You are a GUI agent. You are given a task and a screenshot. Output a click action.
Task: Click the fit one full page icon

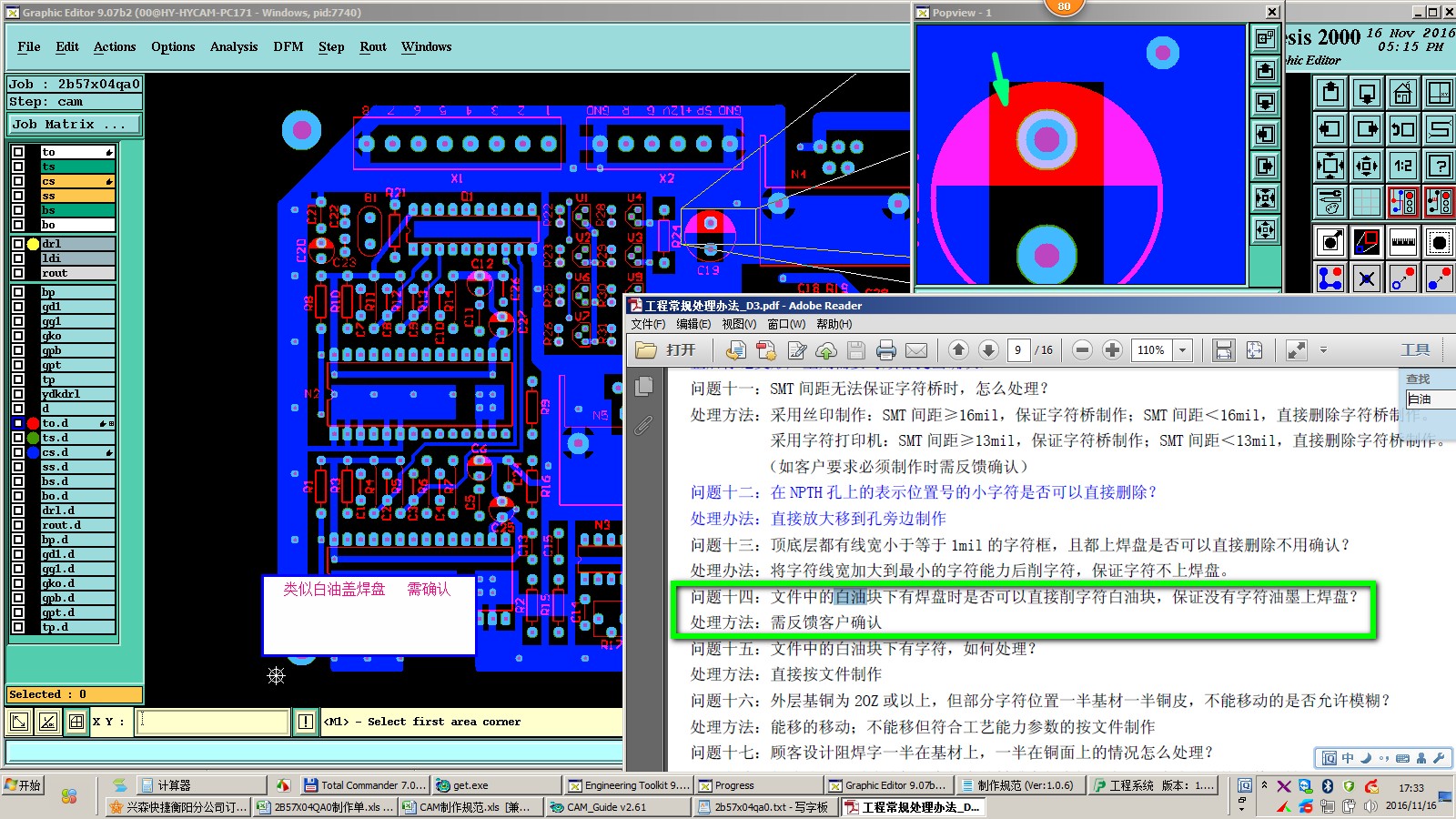(x=1254, y=350)
